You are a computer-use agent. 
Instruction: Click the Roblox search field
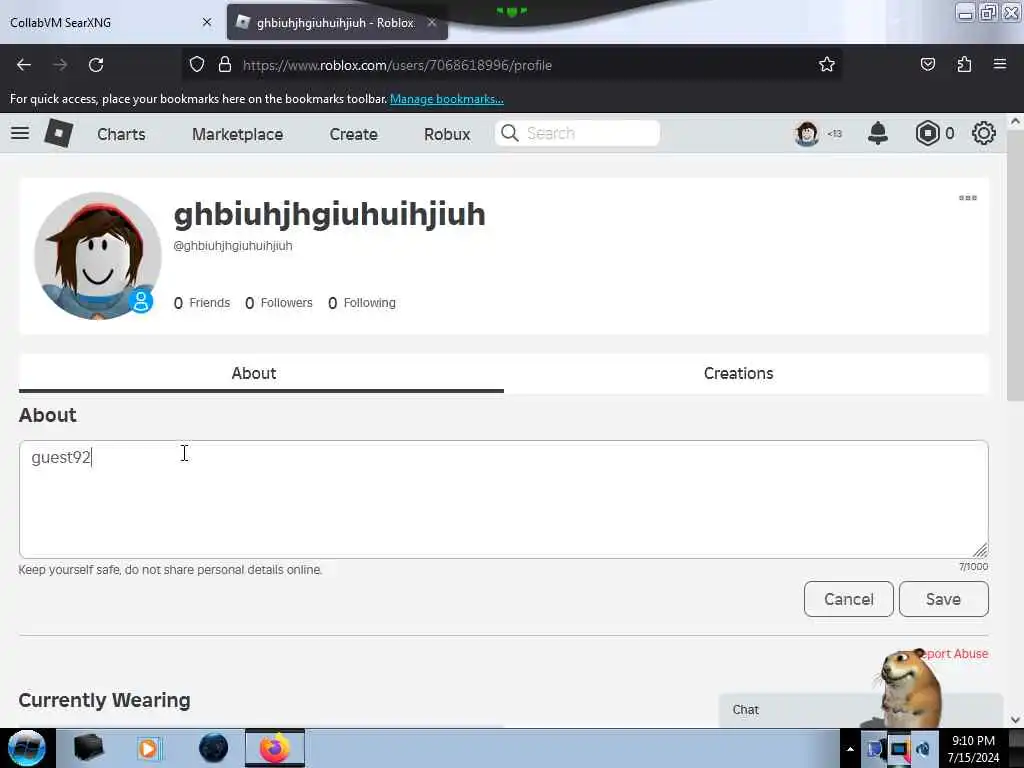click(577, 133)
